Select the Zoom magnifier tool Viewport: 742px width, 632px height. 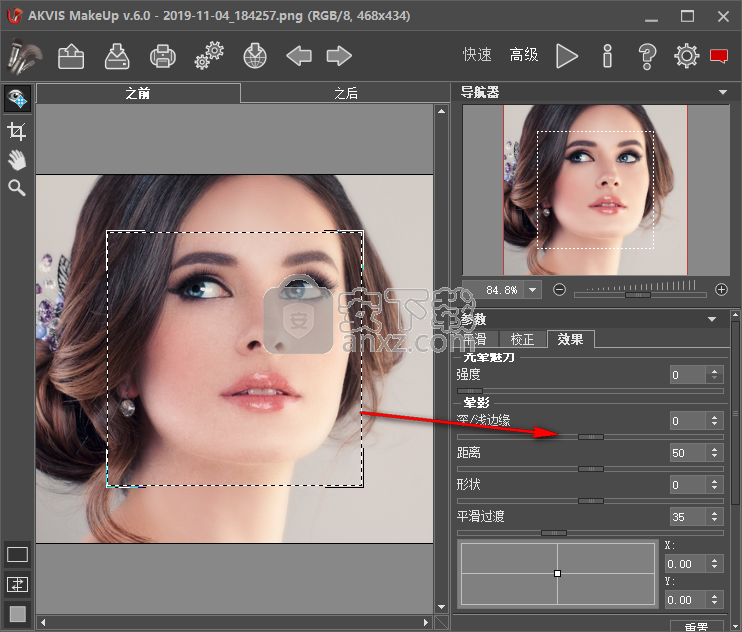point(17,188)
